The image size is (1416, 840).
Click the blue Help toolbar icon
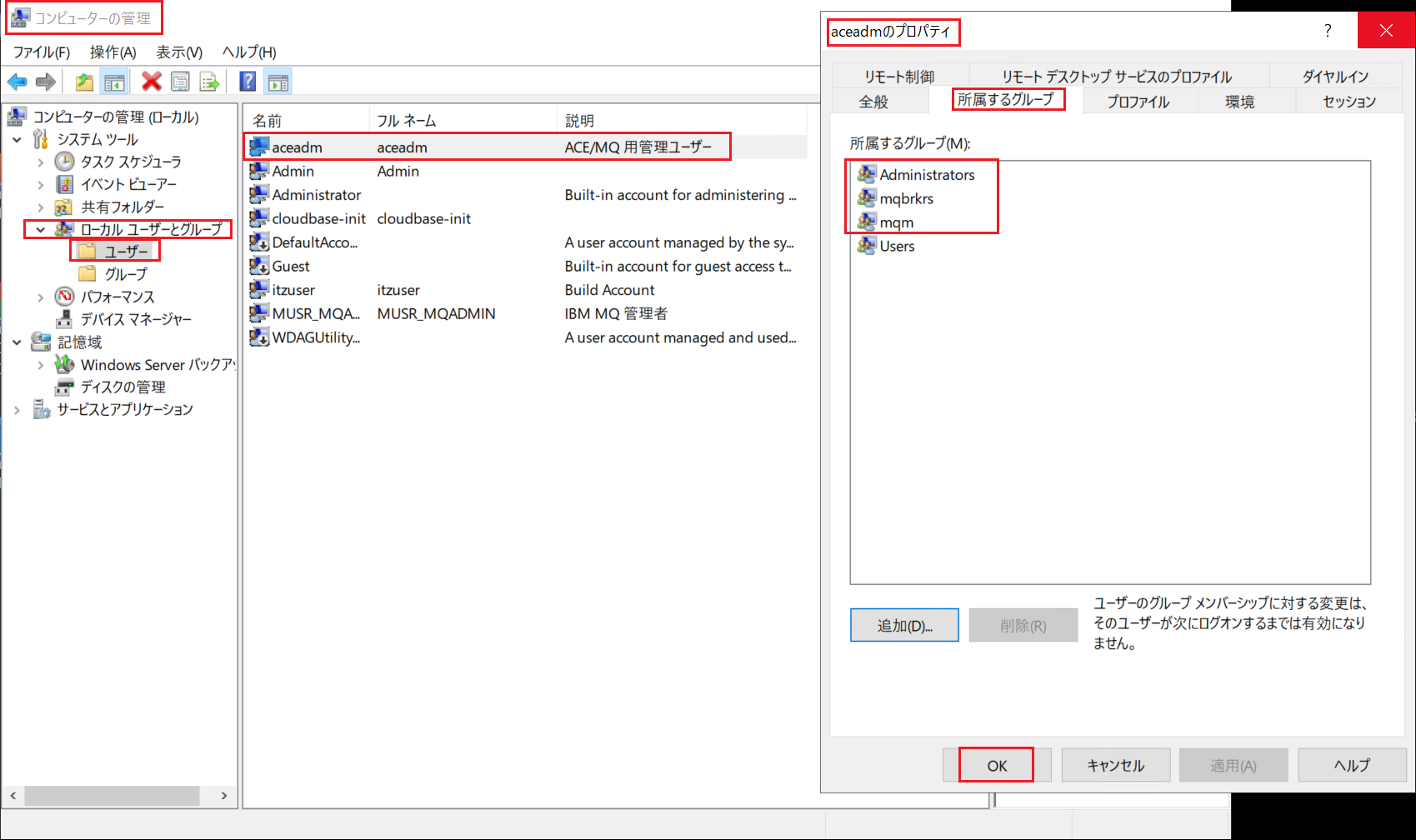tap(248, 82)
